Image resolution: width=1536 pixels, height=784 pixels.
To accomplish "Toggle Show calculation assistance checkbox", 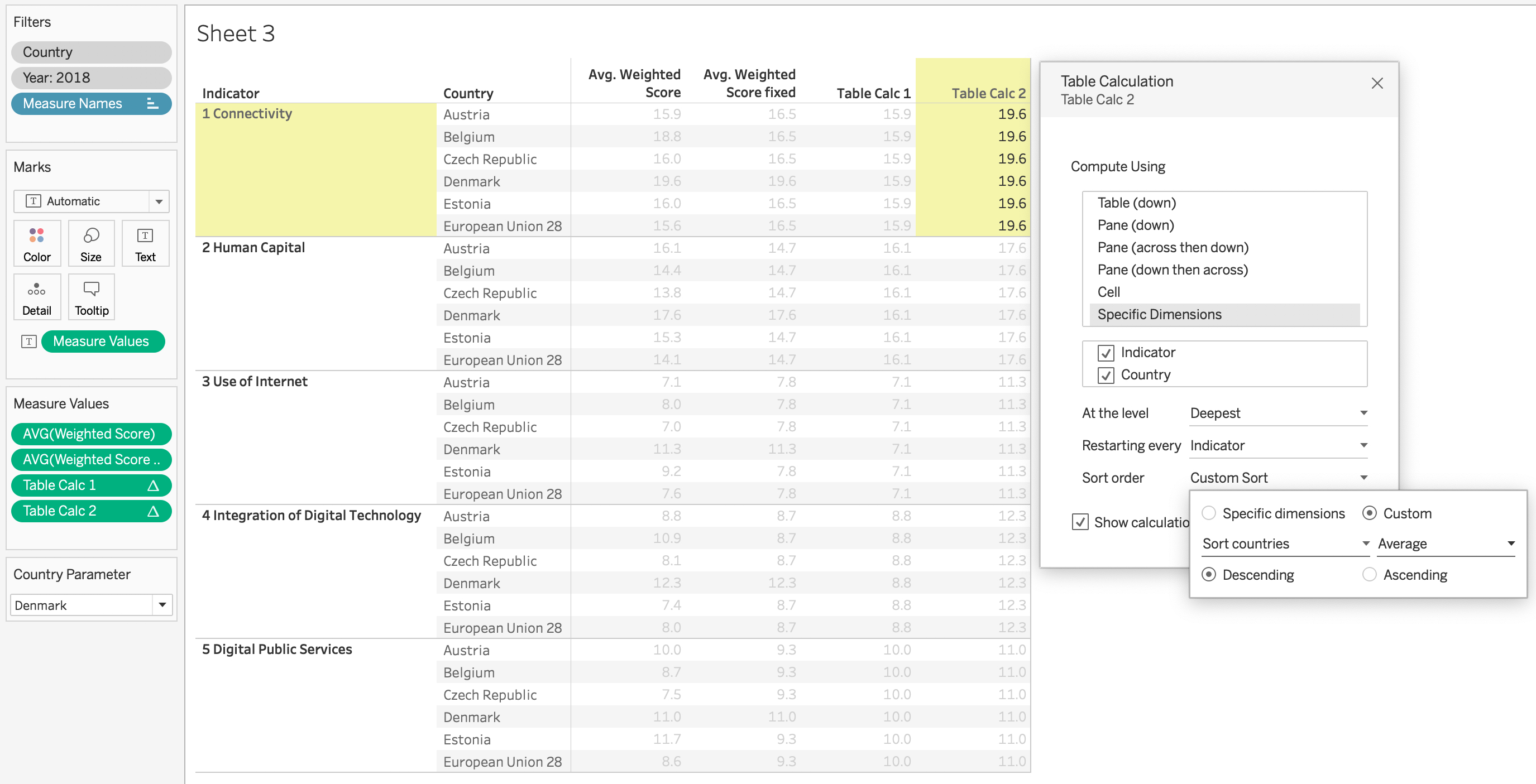I will click(x=1080, y=522).
